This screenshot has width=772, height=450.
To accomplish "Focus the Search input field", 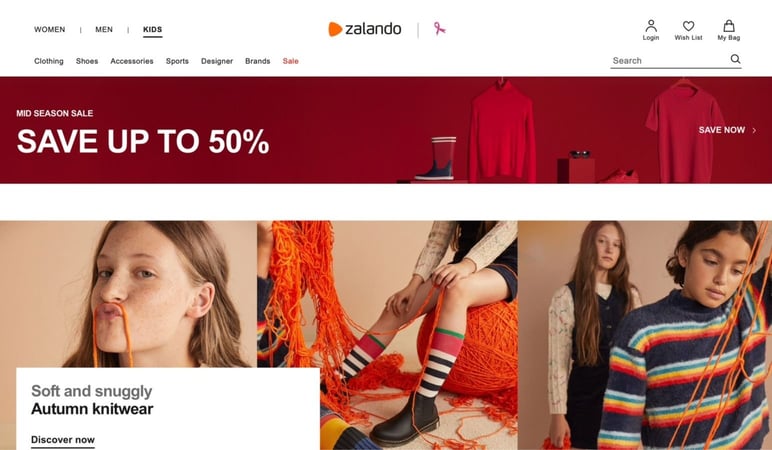I will pos(670,61).
